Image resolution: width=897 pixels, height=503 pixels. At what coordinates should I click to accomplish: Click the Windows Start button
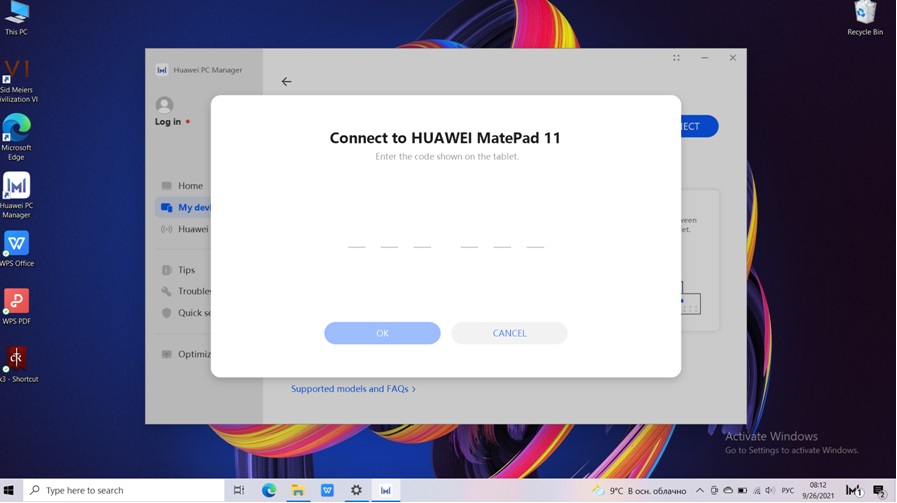pos(10,491)
